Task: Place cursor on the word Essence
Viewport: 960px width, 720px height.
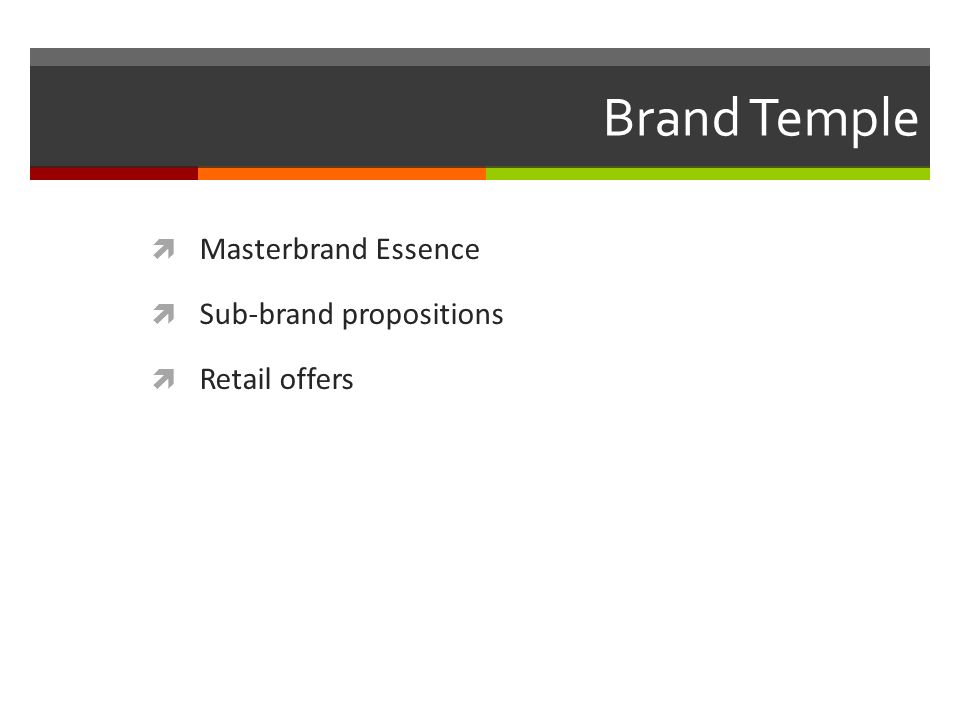Action: point(427,249)
